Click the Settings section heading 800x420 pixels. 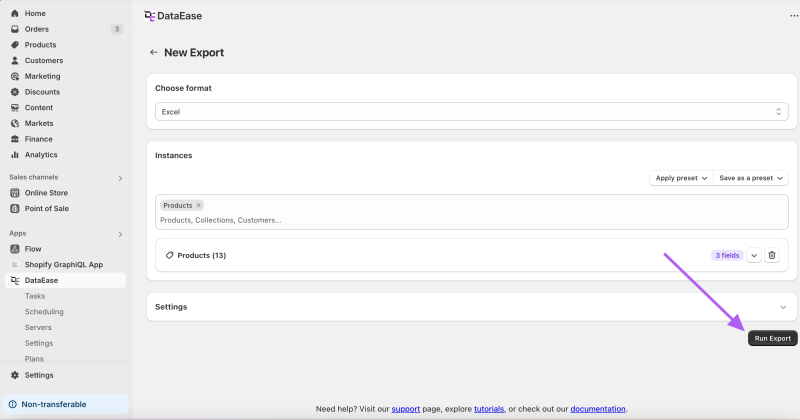point(171,307)
